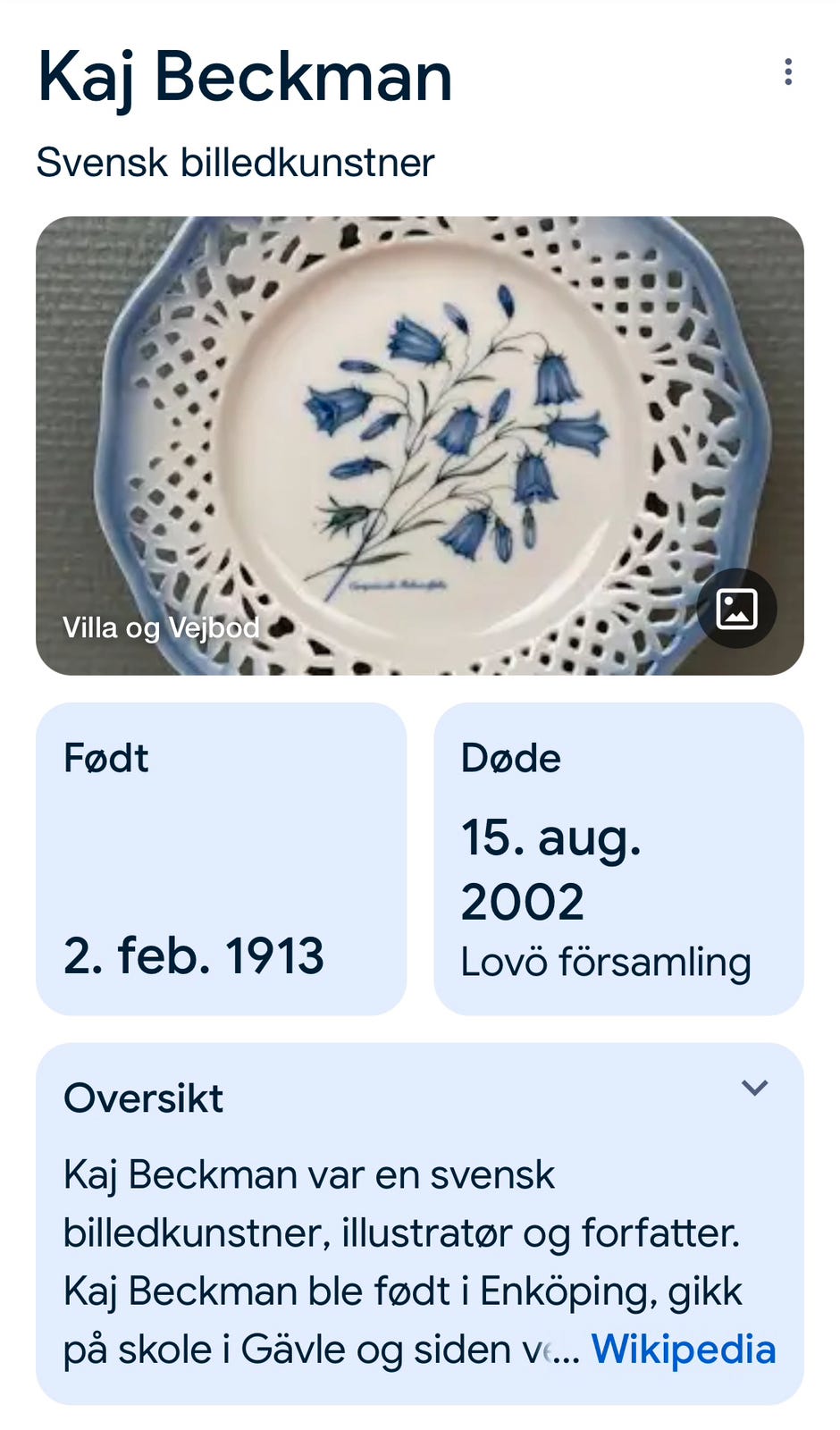840x1430 pixels.
Task: Open the Wikipedia link
Action: pos(684,1349)
